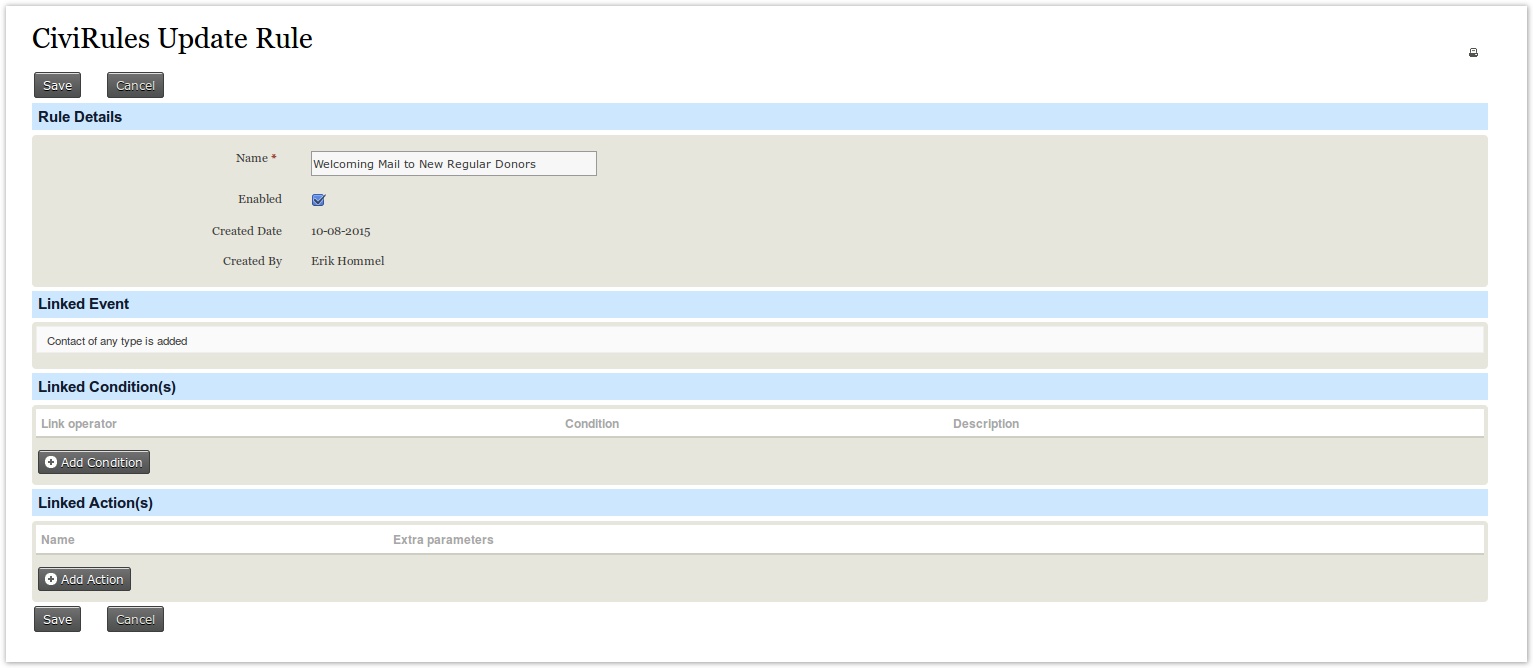
Task: Click the creator name Erik Hommel
Action: pyautogui.click(x=347, y=261)
